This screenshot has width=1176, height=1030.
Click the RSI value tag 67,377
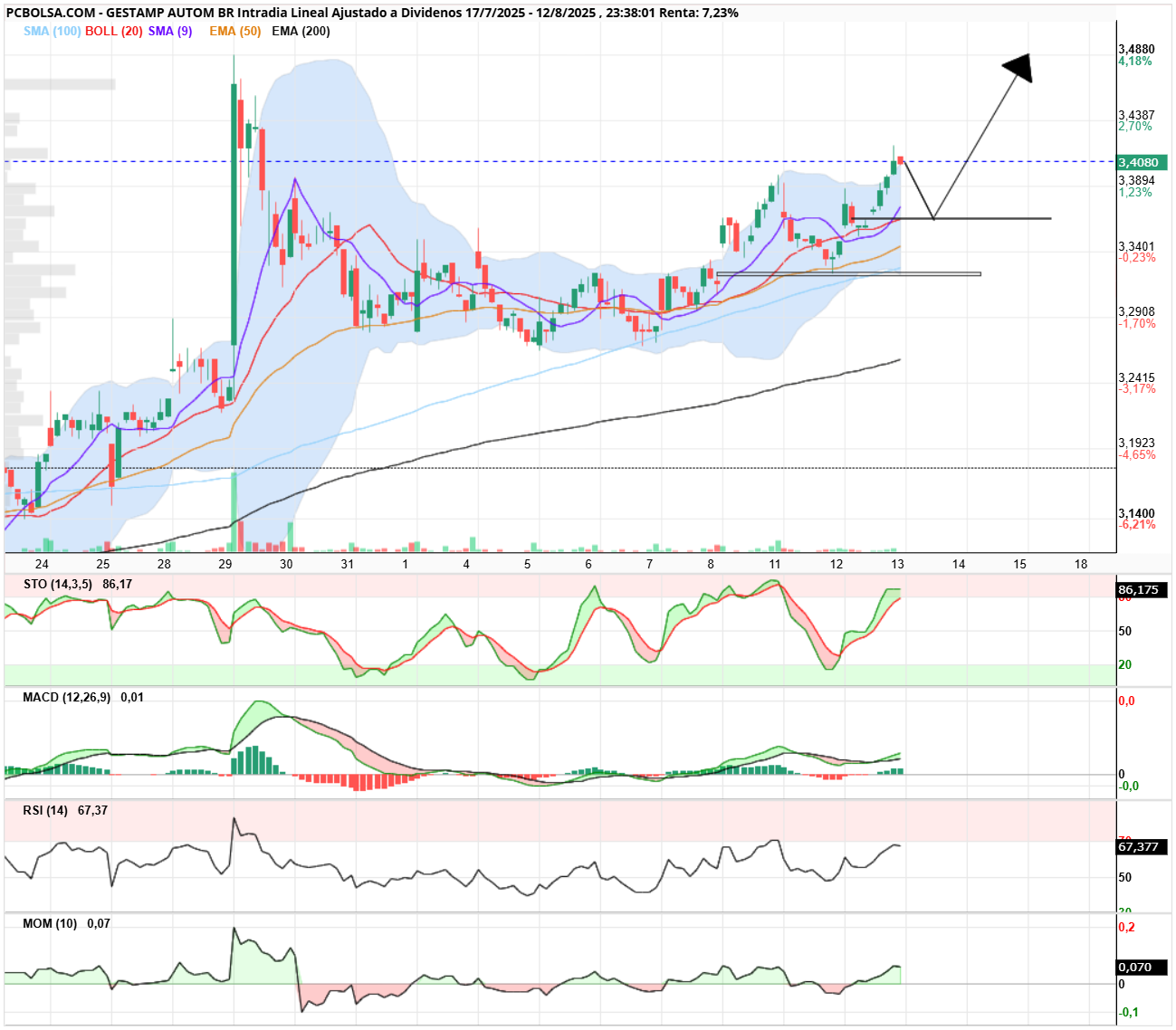[x=1142, y=846]
